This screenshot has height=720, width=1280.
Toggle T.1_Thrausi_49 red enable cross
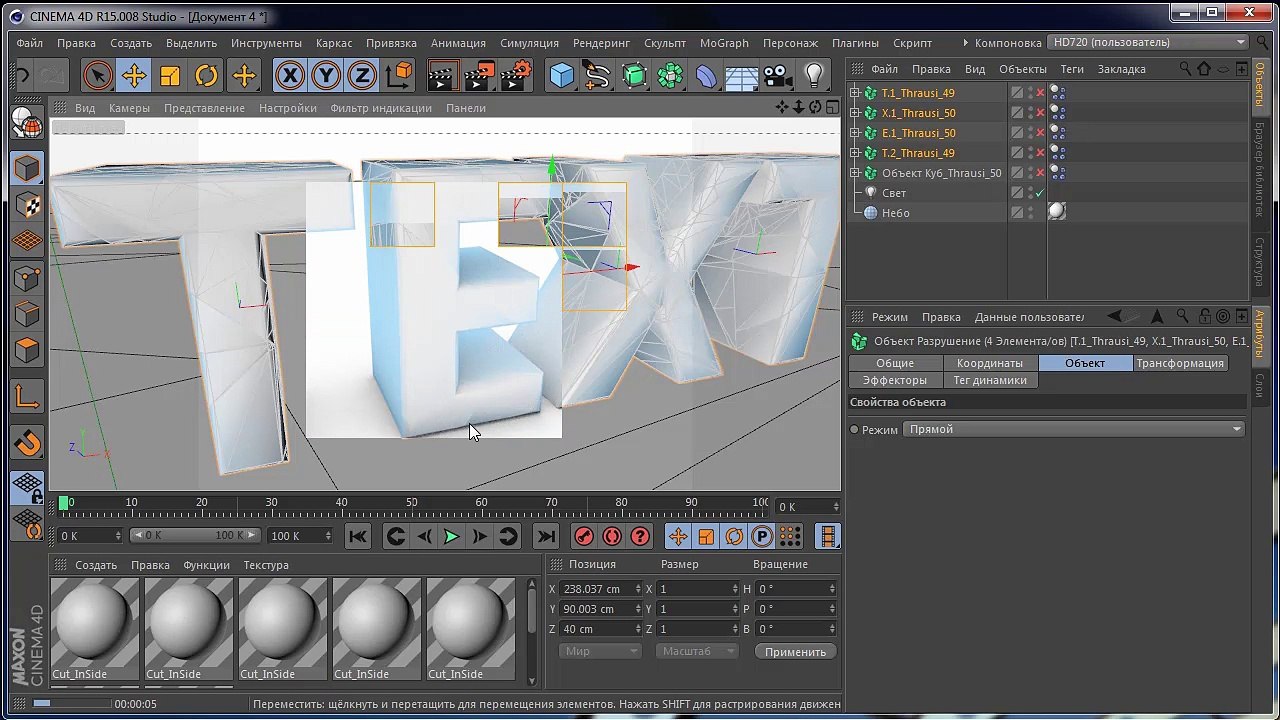click(x=1040, y=93)
